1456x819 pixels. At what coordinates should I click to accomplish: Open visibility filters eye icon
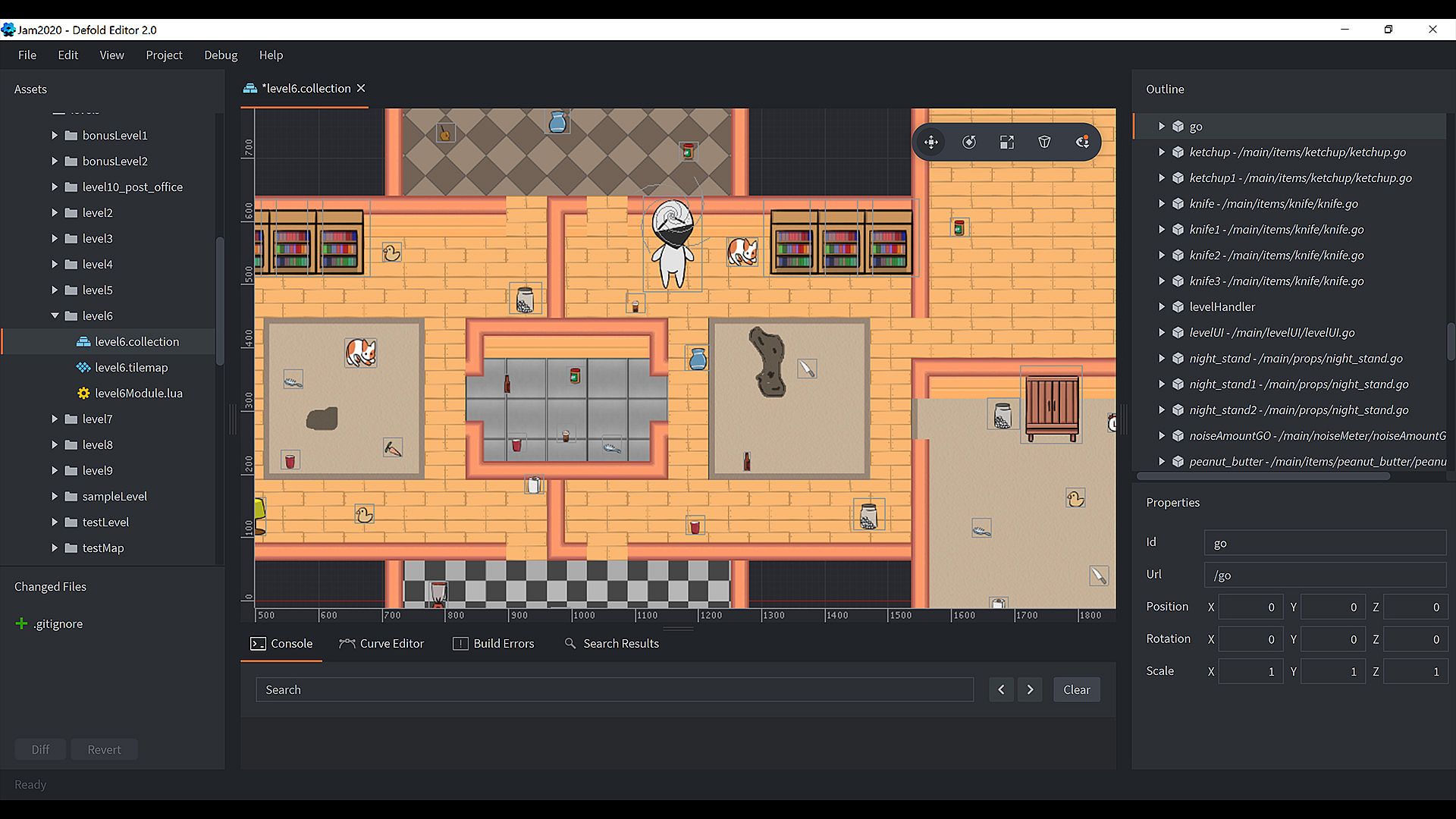pyautogui.click(x=1082, y=142)
